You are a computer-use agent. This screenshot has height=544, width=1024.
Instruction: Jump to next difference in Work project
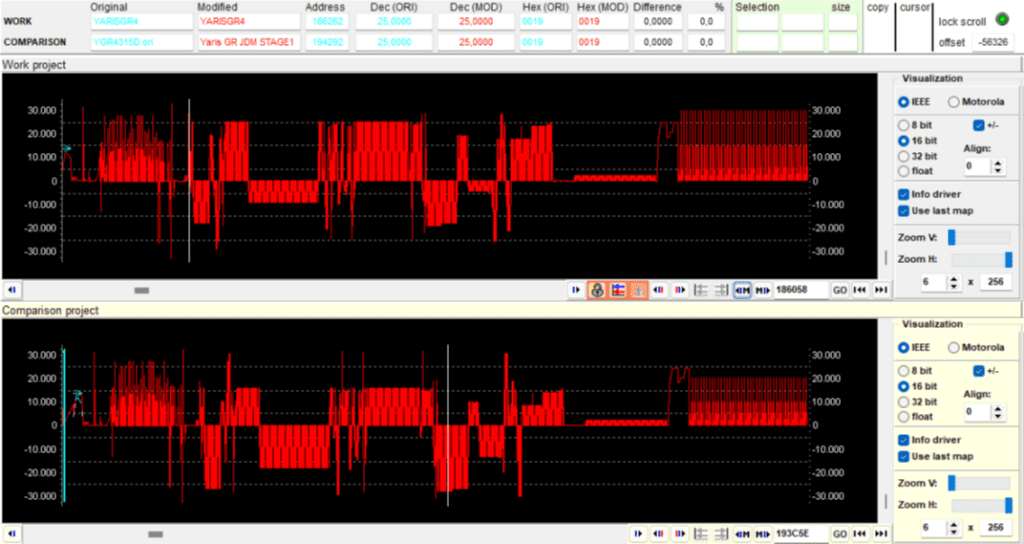[x=680, y=290]
